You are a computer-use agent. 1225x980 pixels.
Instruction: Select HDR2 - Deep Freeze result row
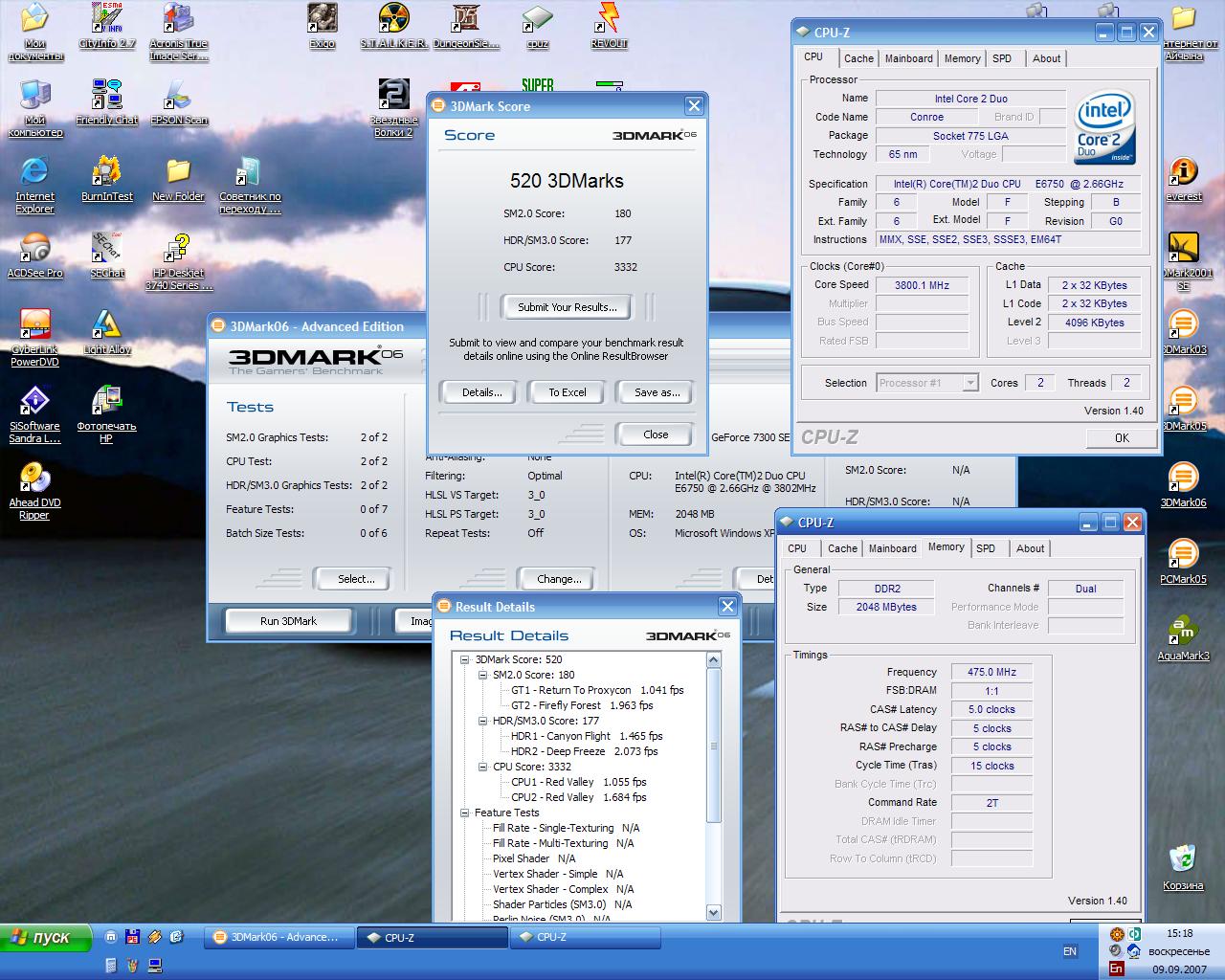(x=584, y=751)
